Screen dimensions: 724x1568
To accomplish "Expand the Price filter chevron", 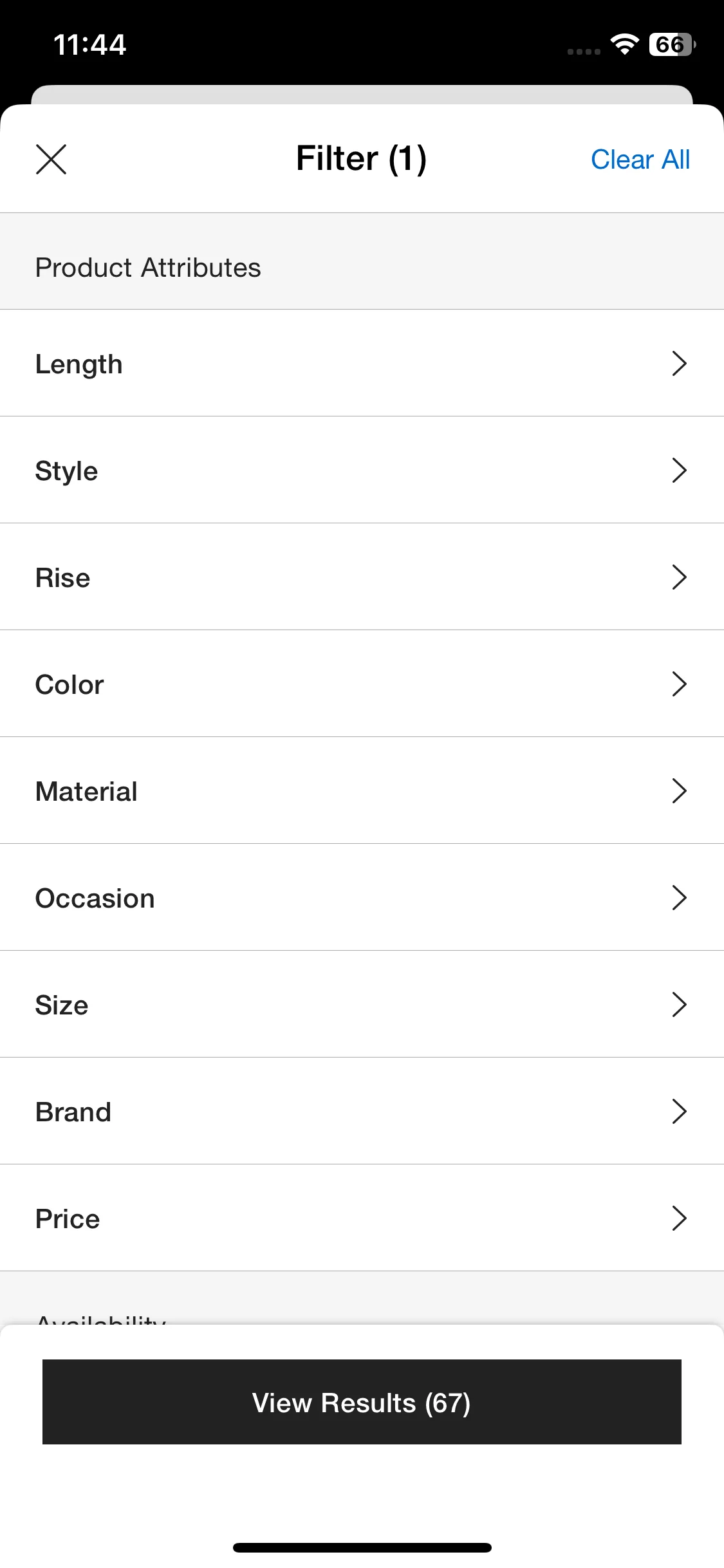I will point(679,1218).
